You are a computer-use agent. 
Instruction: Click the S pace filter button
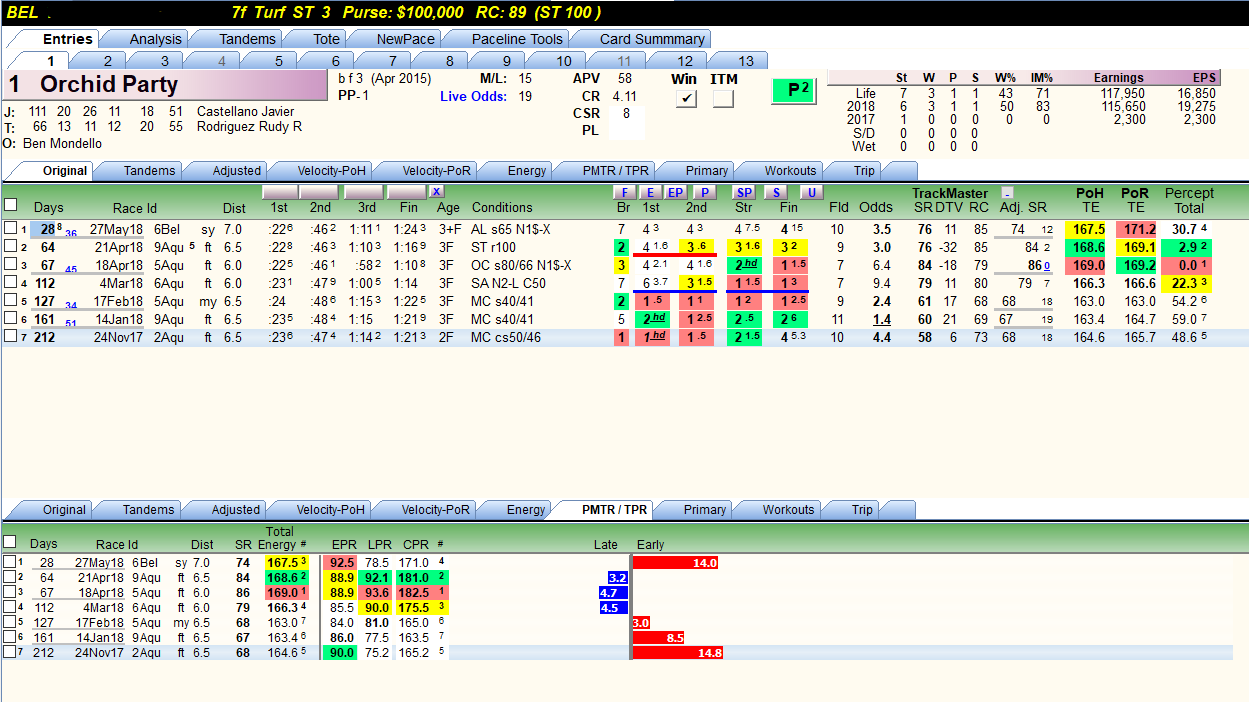click(777, 192)
